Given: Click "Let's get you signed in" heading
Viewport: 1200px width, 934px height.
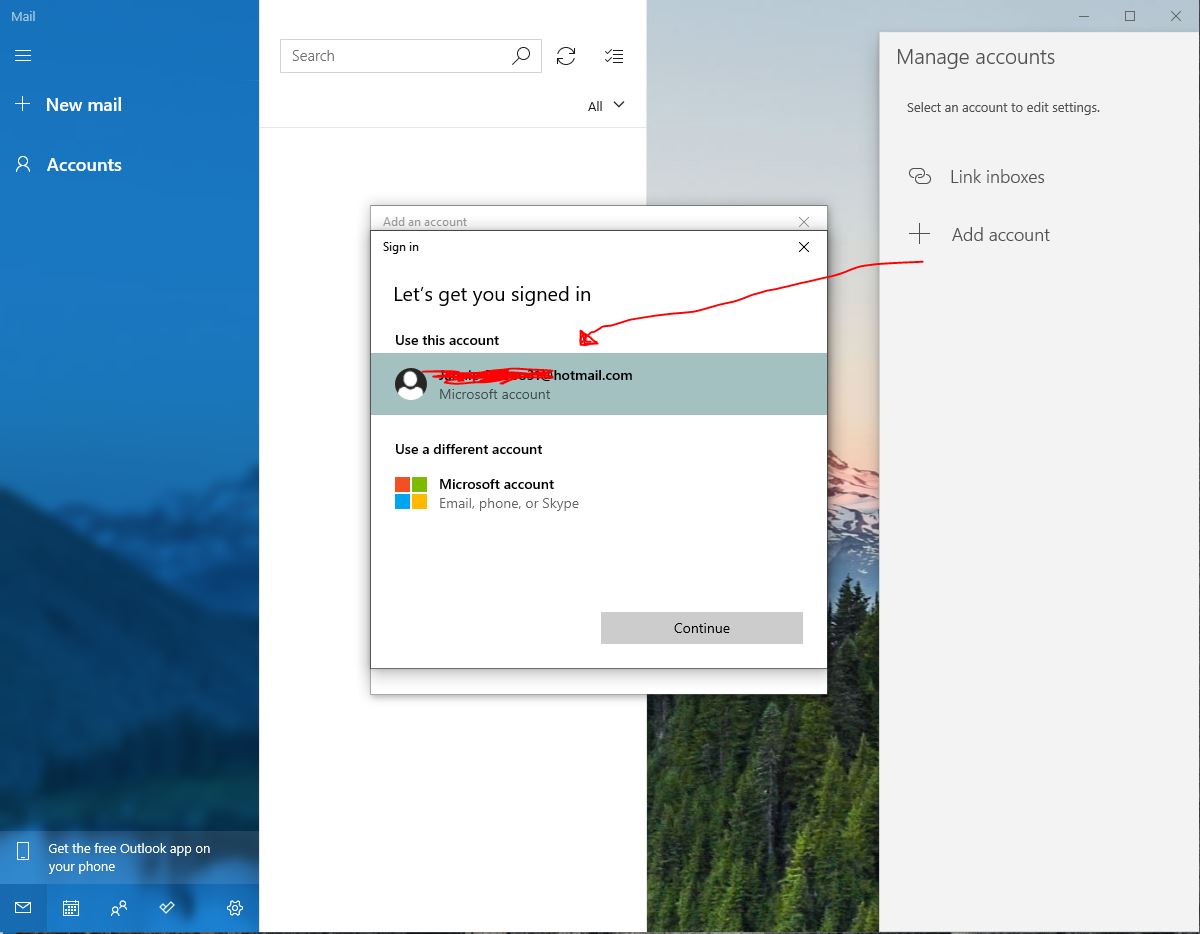Looking at the screenshot, I should [x=492, y=294].
